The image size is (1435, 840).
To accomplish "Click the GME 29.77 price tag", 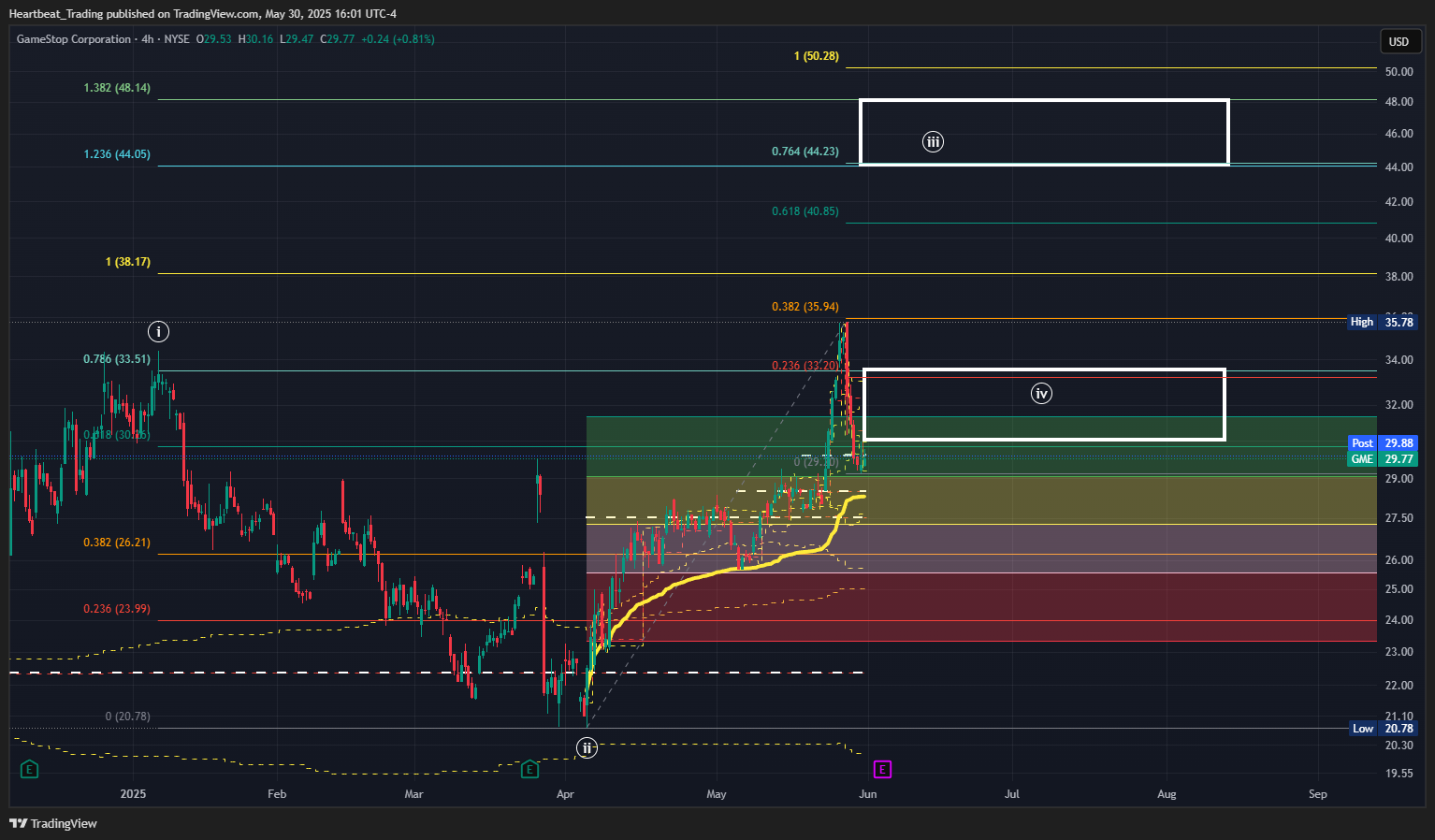I will pos(1383,459).
